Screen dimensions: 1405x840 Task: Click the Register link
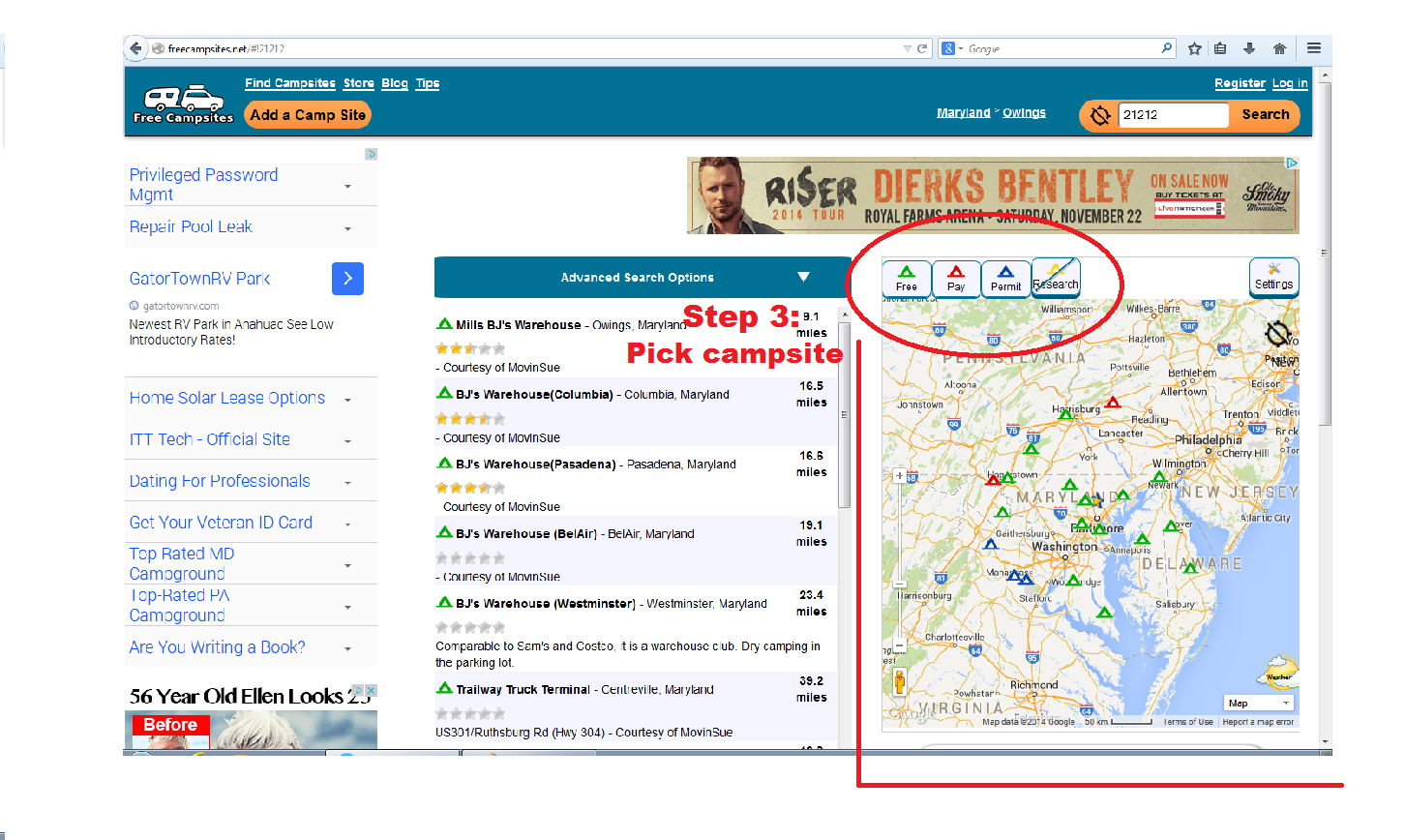coord(1241,83)
